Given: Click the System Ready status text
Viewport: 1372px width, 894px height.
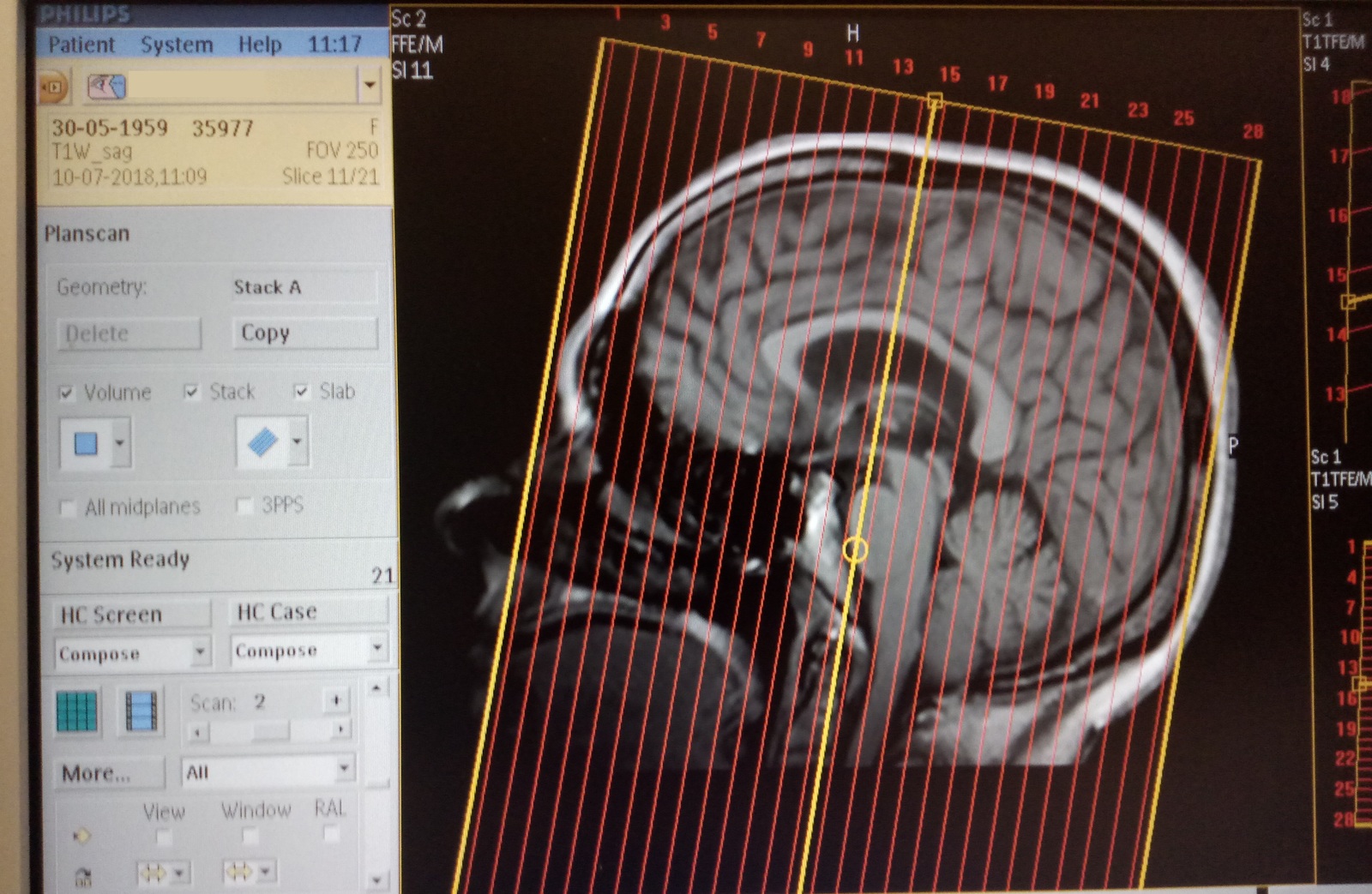Looking at the screenshot, I should point(120,560).
